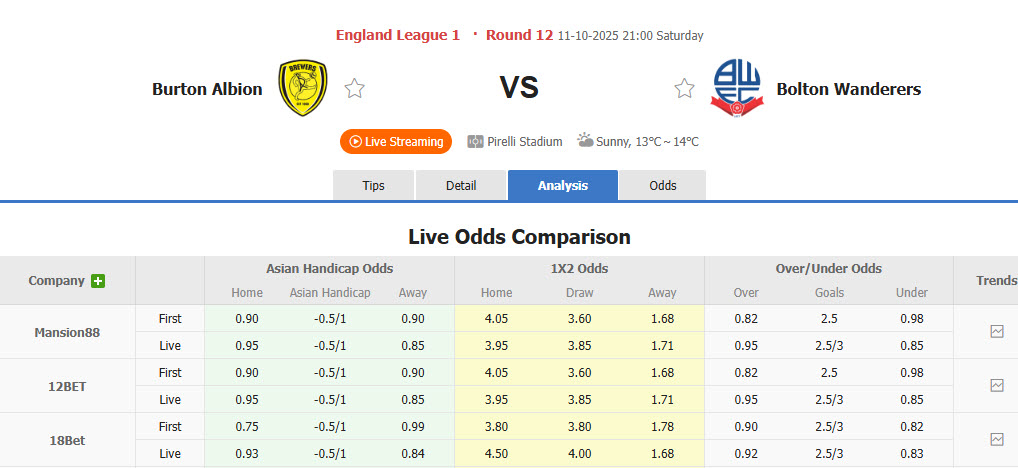Start the Live Streaming button

(396, 142)
